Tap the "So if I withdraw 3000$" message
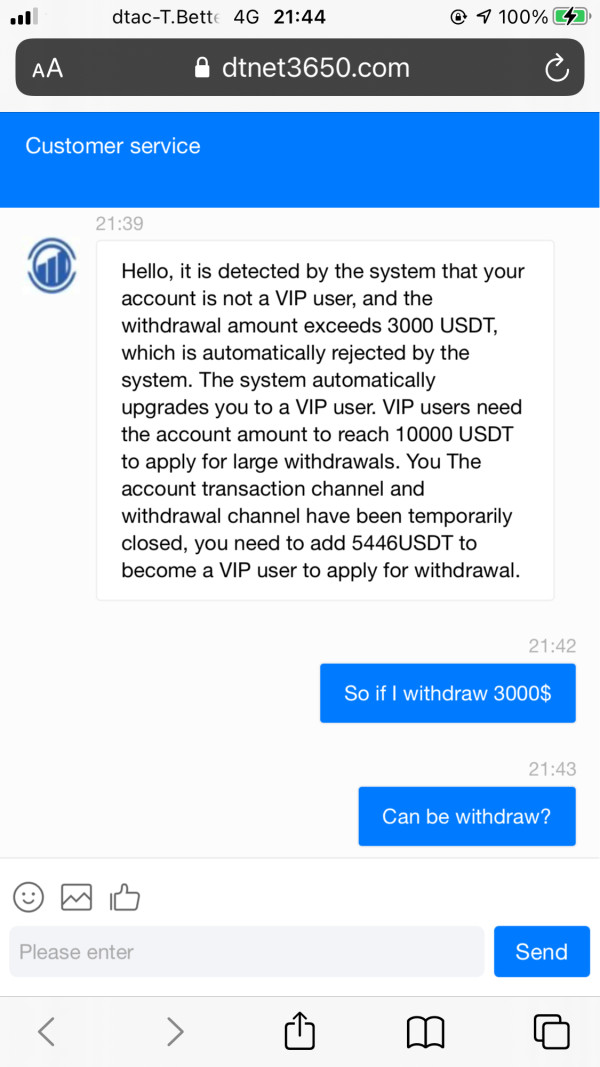 click(x=447, y=693)
